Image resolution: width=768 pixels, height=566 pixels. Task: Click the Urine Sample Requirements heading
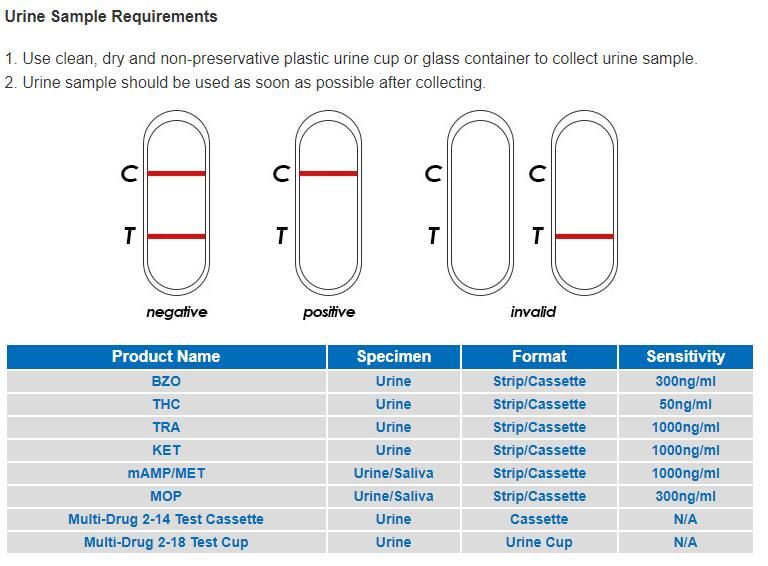click(111, 17)
